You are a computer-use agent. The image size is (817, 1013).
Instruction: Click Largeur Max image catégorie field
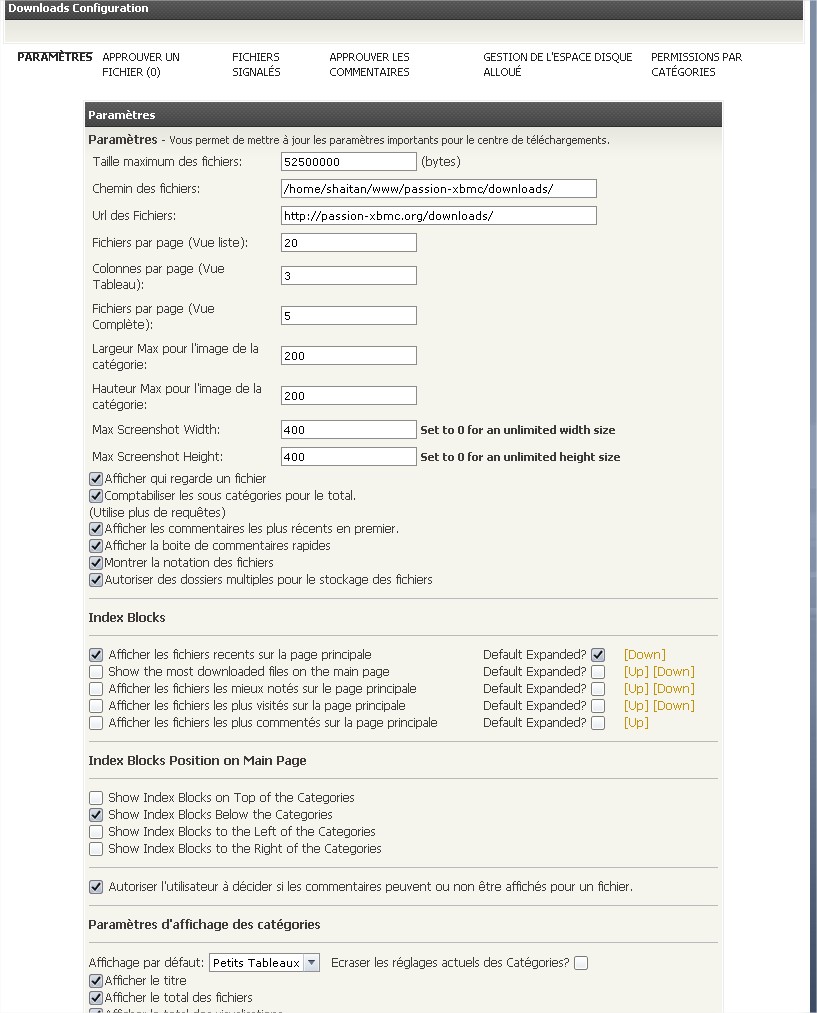click(349, 356)
